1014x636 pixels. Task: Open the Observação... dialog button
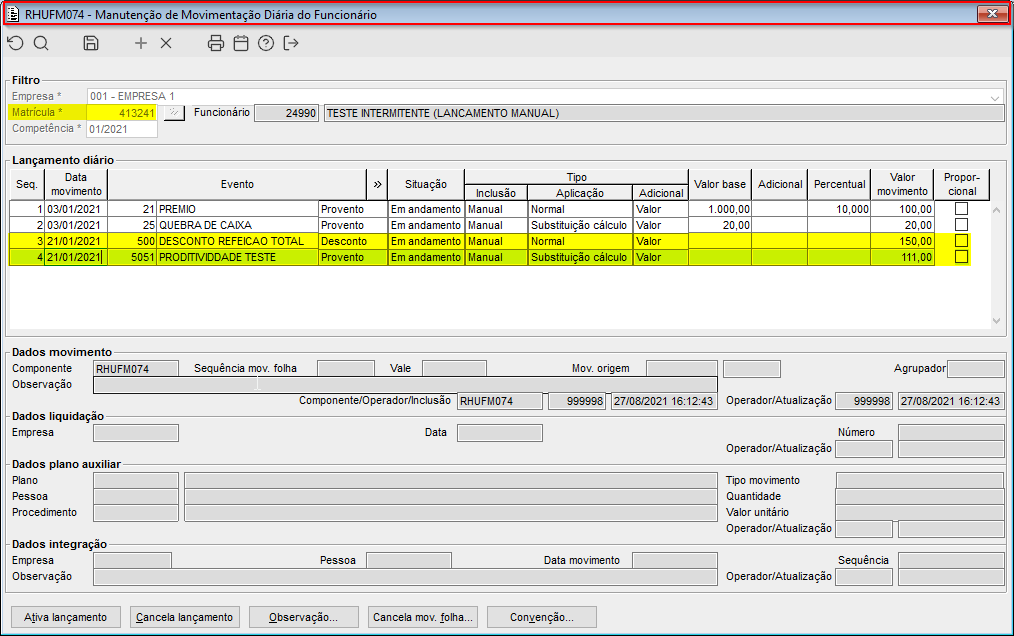point(304,617)
